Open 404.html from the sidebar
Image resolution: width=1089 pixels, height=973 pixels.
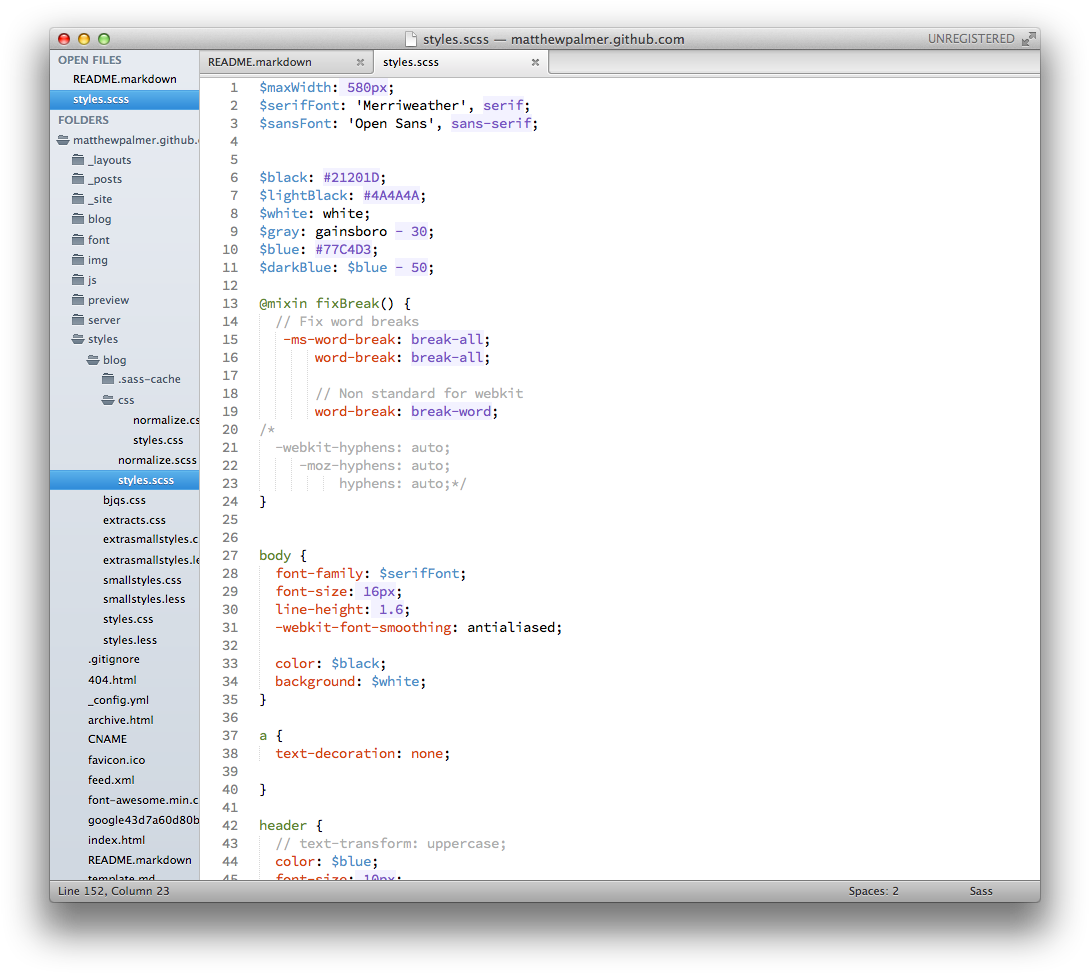pyautogui.click(x=113, y=679)
